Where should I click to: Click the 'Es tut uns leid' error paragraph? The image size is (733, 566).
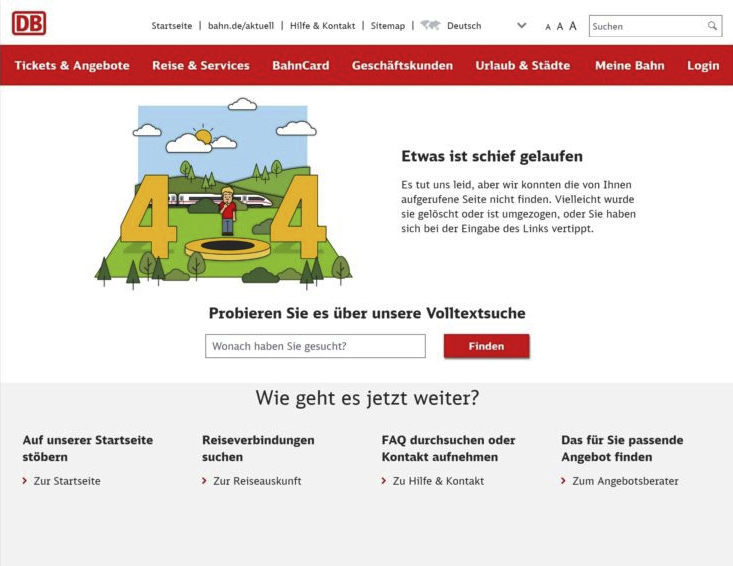518,207
